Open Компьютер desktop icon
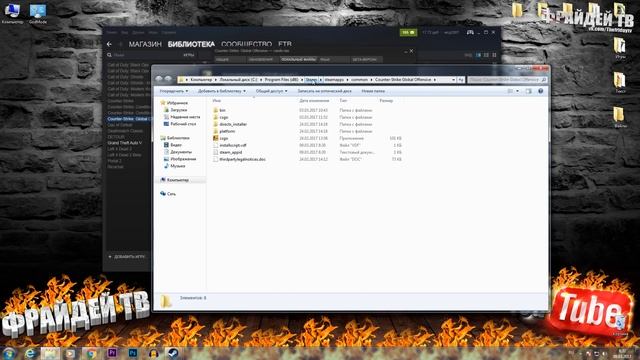The height and width of the screenshot is (360, 640). coord(12,13)
